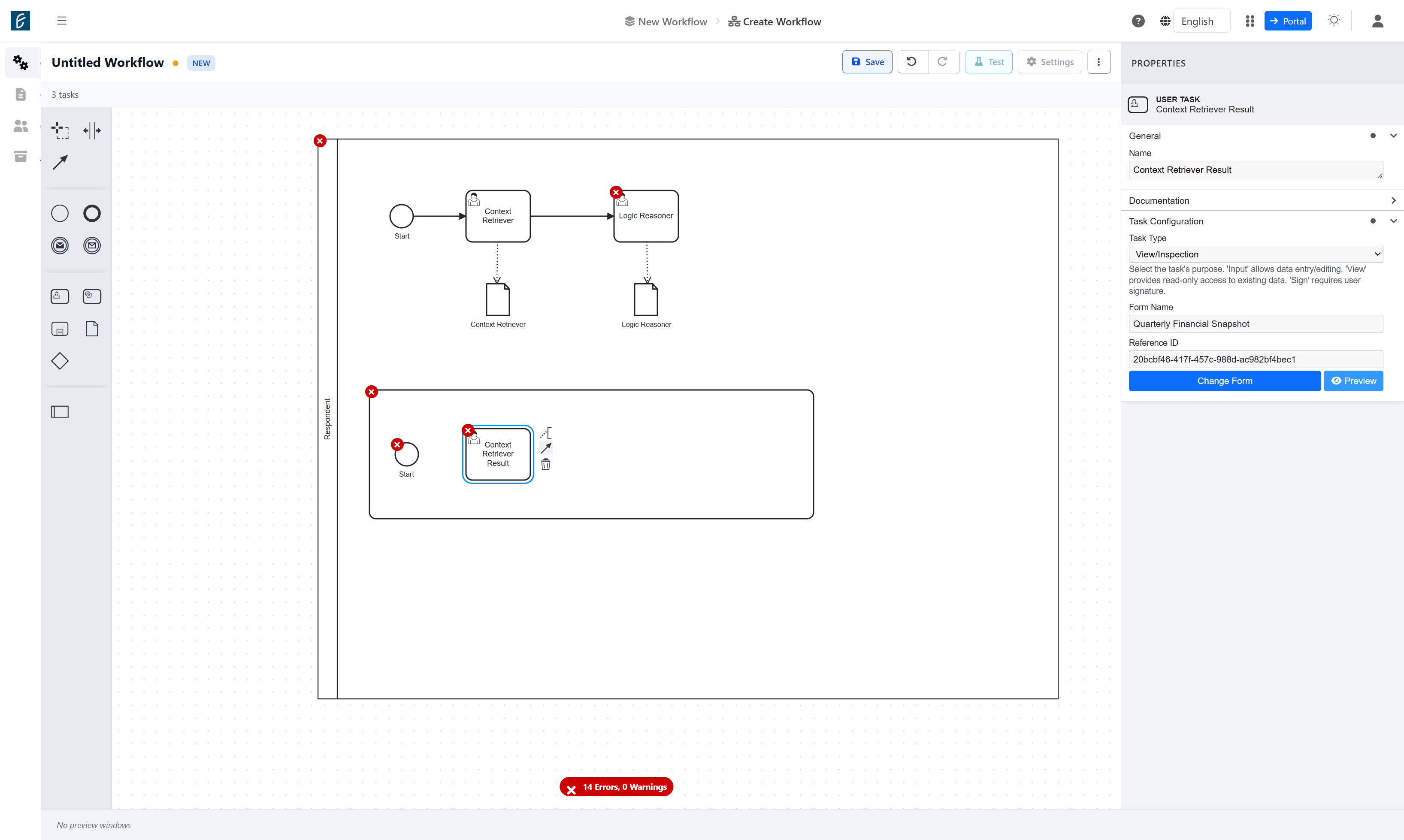Open the workflow gears sidebar icon

[20, 62]
